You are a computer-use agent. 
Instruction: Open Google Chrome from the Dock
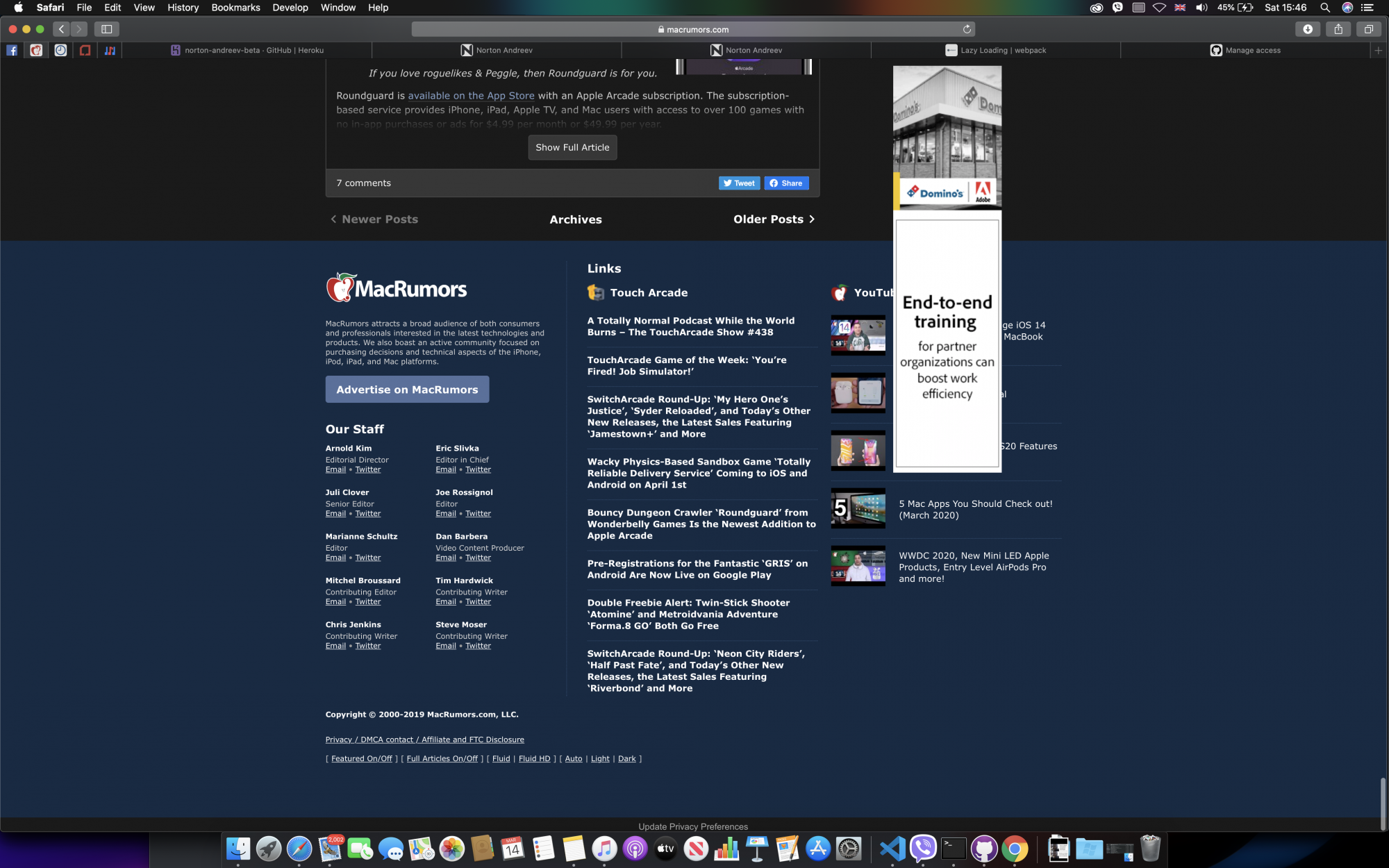point(1015,849)
